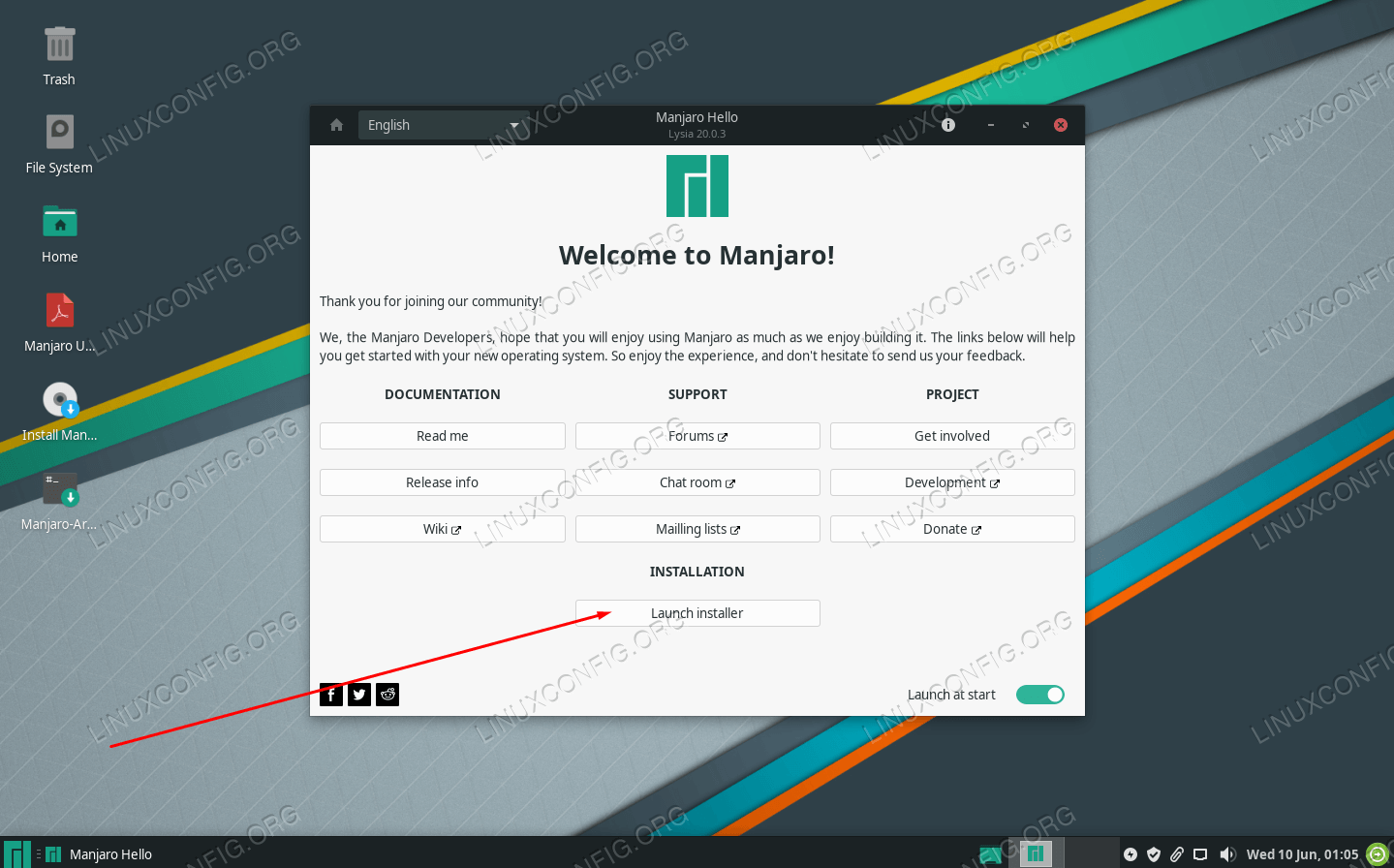Open the About info icon in titlebar
The width and height of the screenshot is (1394, 868).
click(948, 125)
